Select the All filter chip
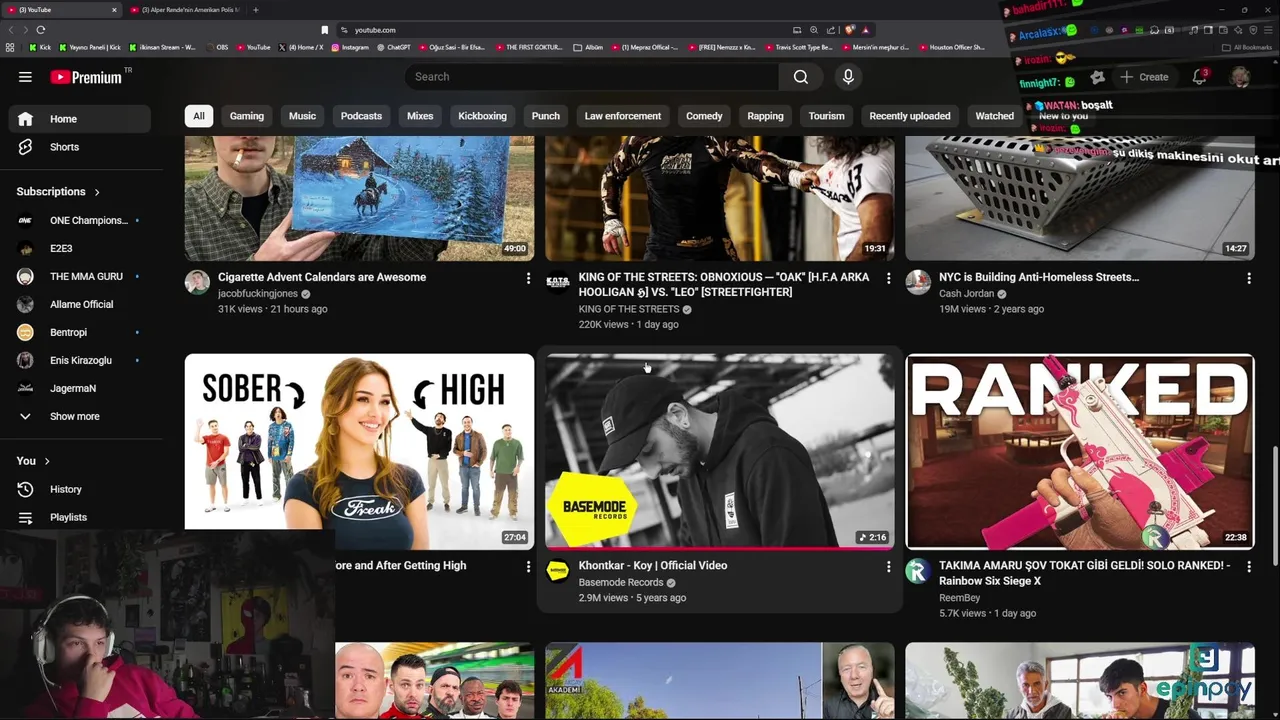Screen dimensions: 1280x720 tap(199, 116)
